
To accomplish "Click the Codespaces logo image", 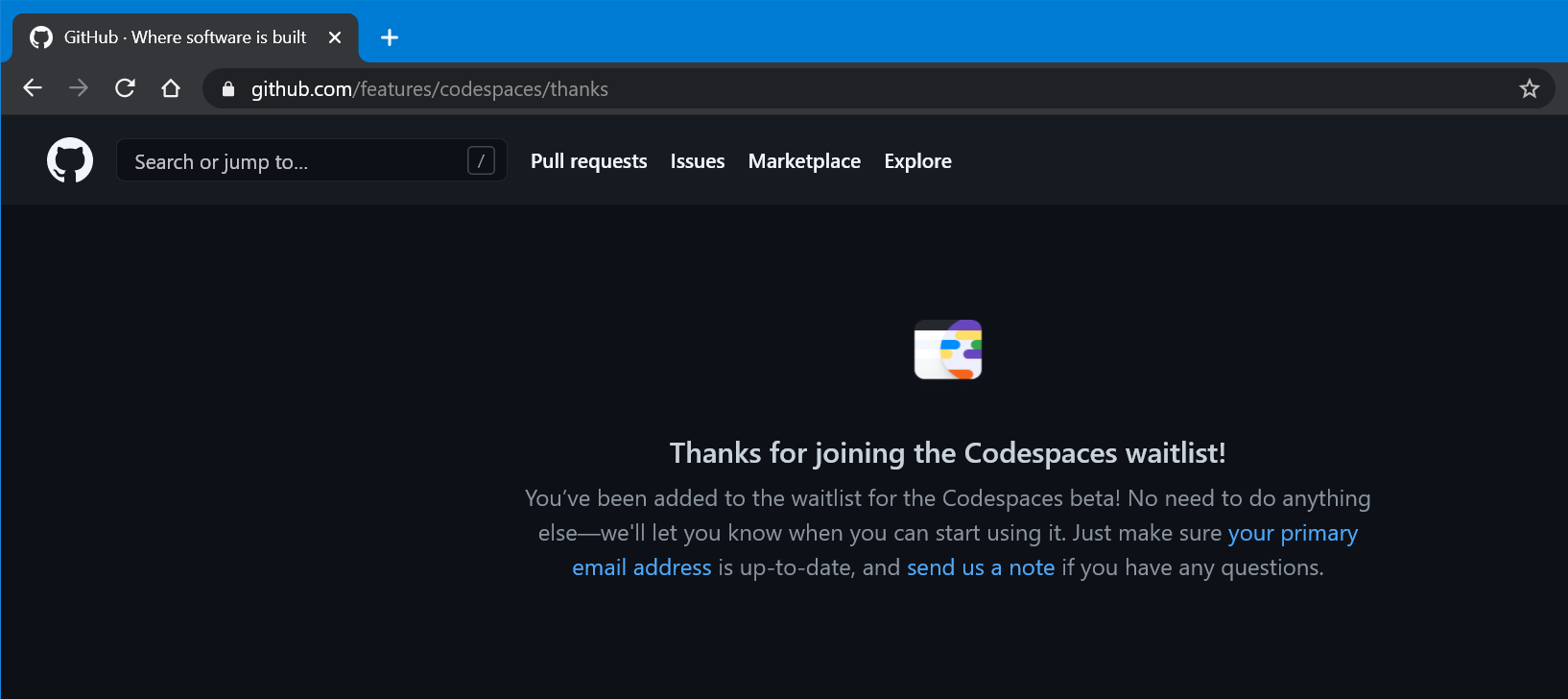I will 948,349.
